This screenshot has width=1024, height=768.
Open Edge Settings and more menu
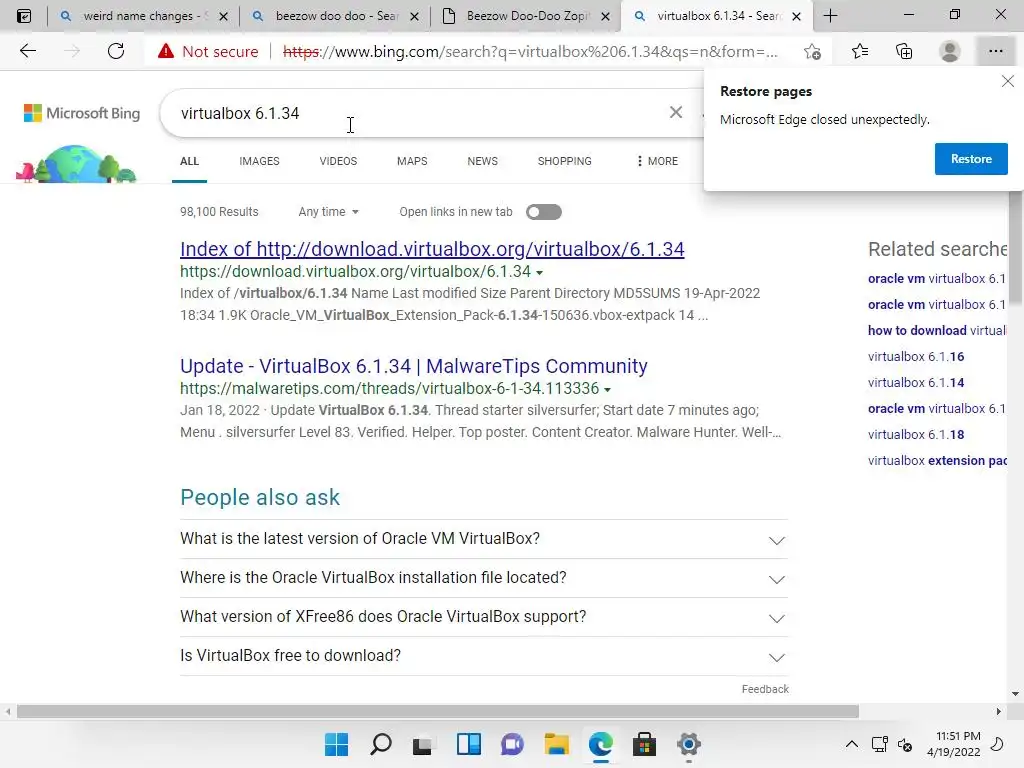coord(995,51)
